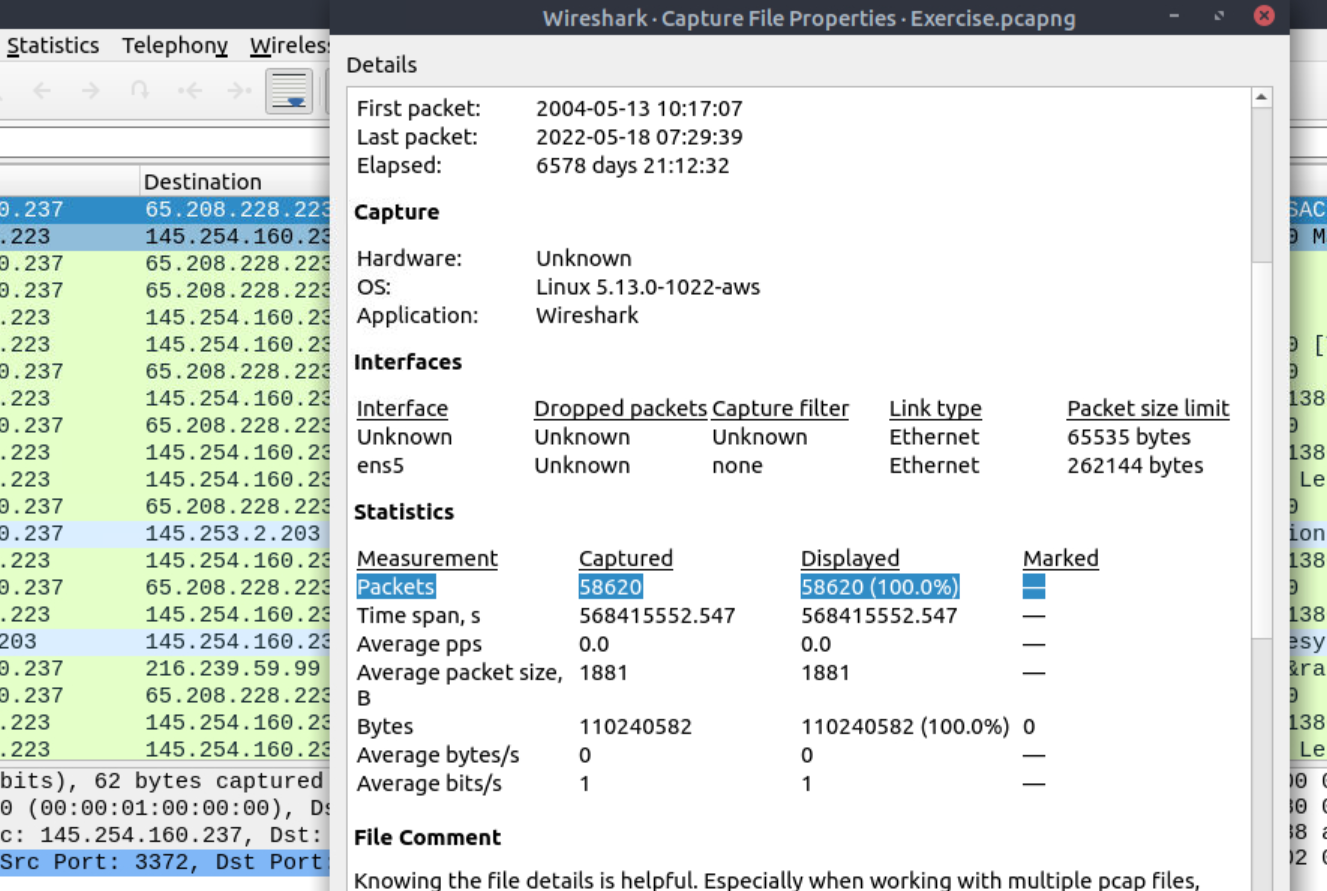Select the displayed packets value '58620 (100.0%)'

[x=880, y=587]
